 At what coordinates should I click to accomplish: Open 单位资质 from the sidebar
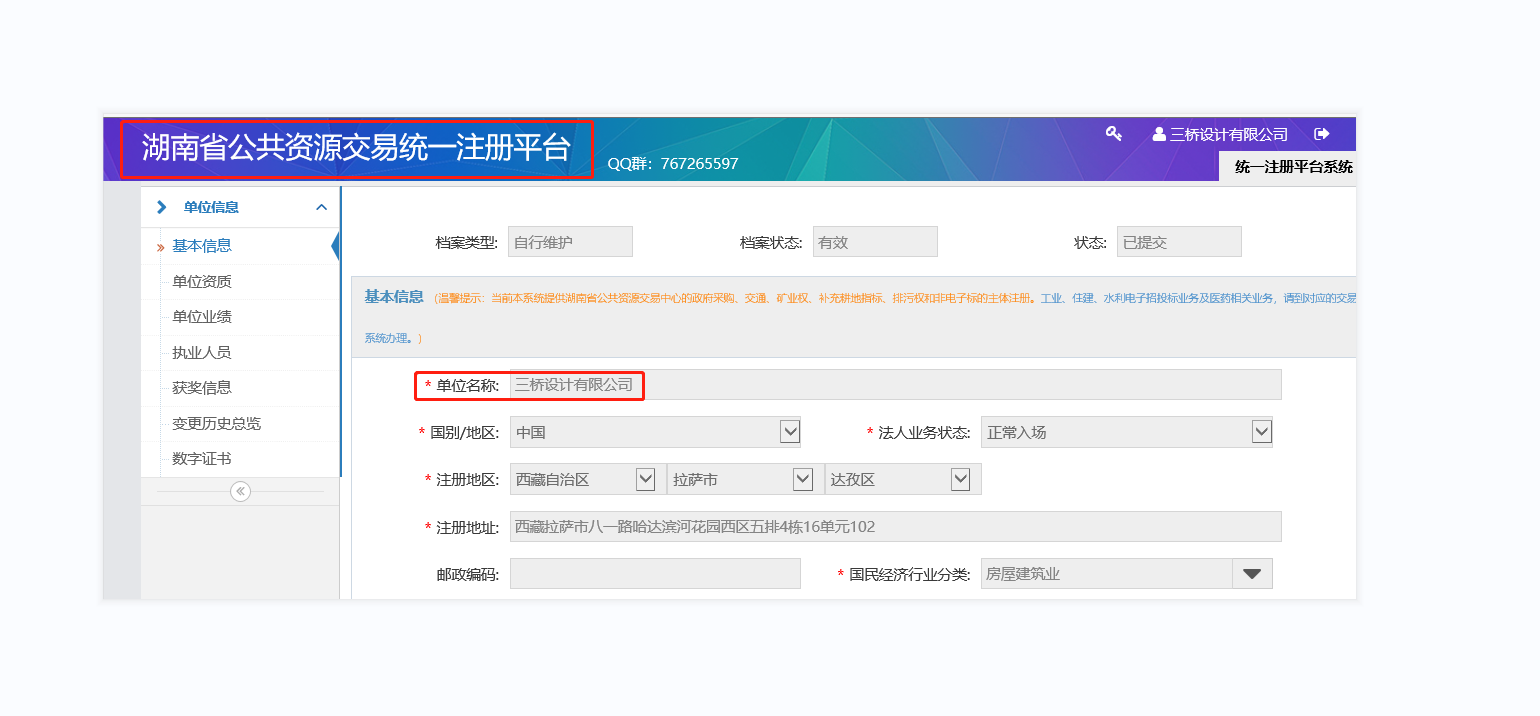(x=202, y=282)
